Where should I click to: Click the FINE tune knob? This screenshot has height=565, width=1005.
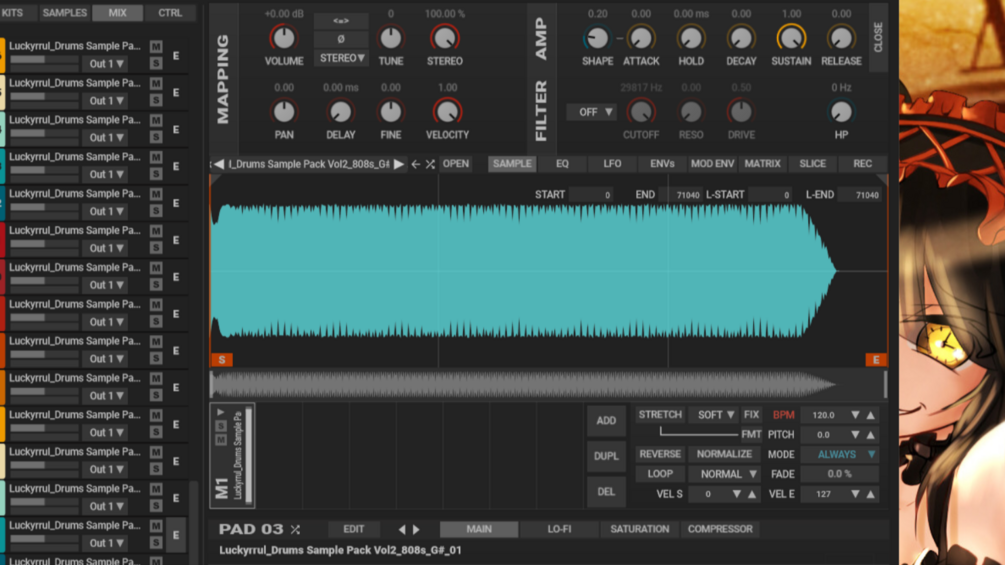click(390, 112)
